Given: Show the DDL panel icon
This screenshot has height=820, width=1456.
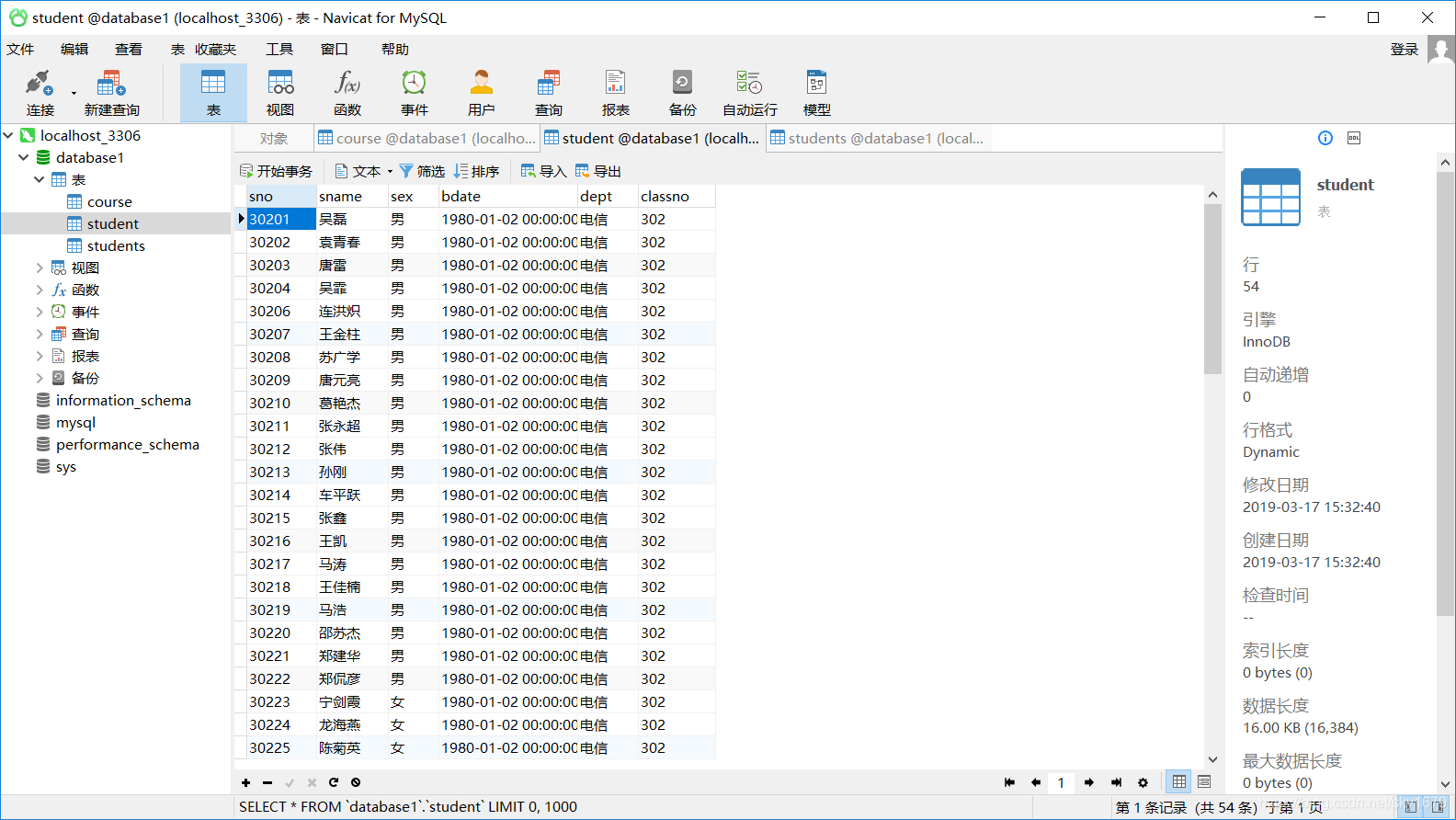Looking at the screenshot, I should coord(1354,138).
